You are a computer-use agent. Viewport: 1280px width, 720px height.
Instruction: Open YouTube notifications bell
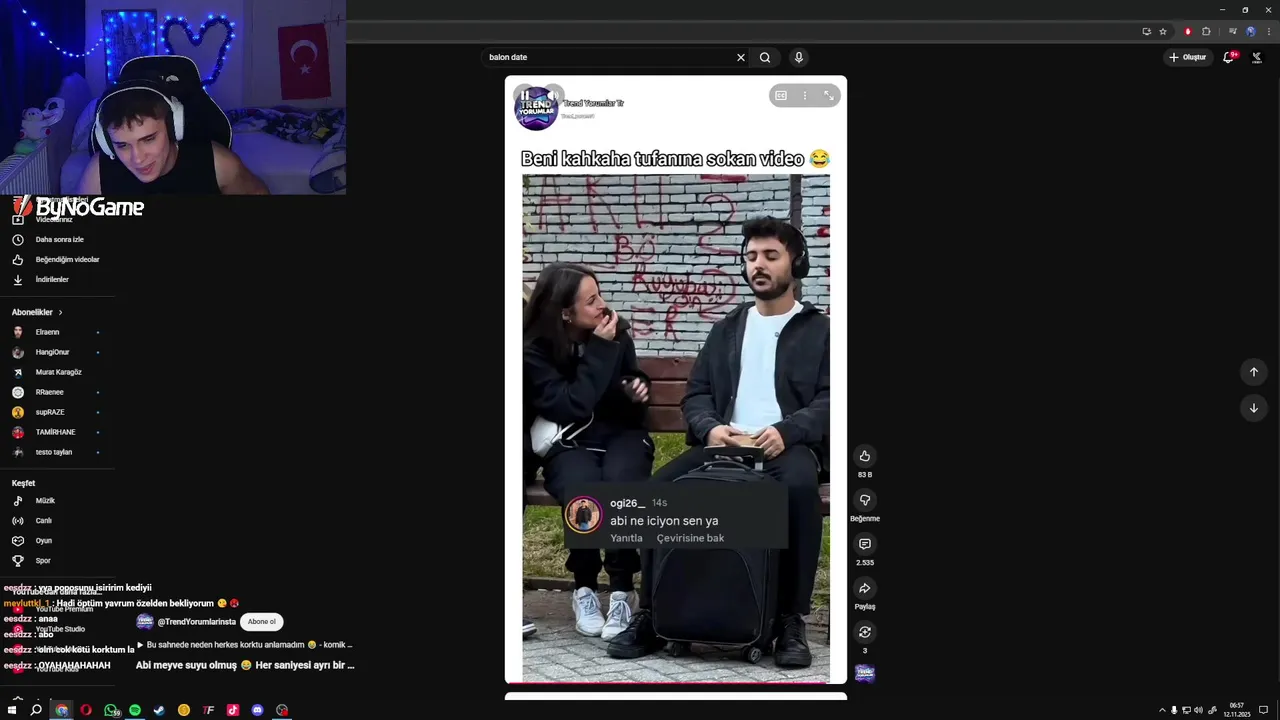[1229, 57]
